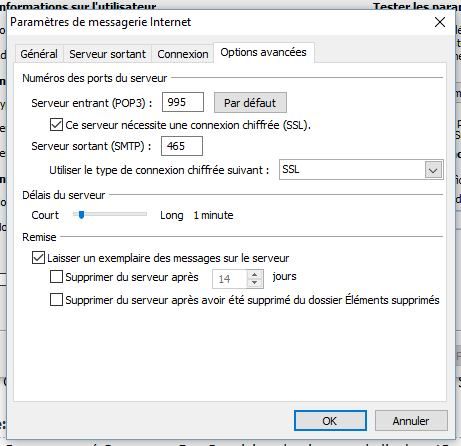Uncheck the SSL encrypted connection checkbox
The height and width of the screenshot is (446, 461).
tap(56, 125)
